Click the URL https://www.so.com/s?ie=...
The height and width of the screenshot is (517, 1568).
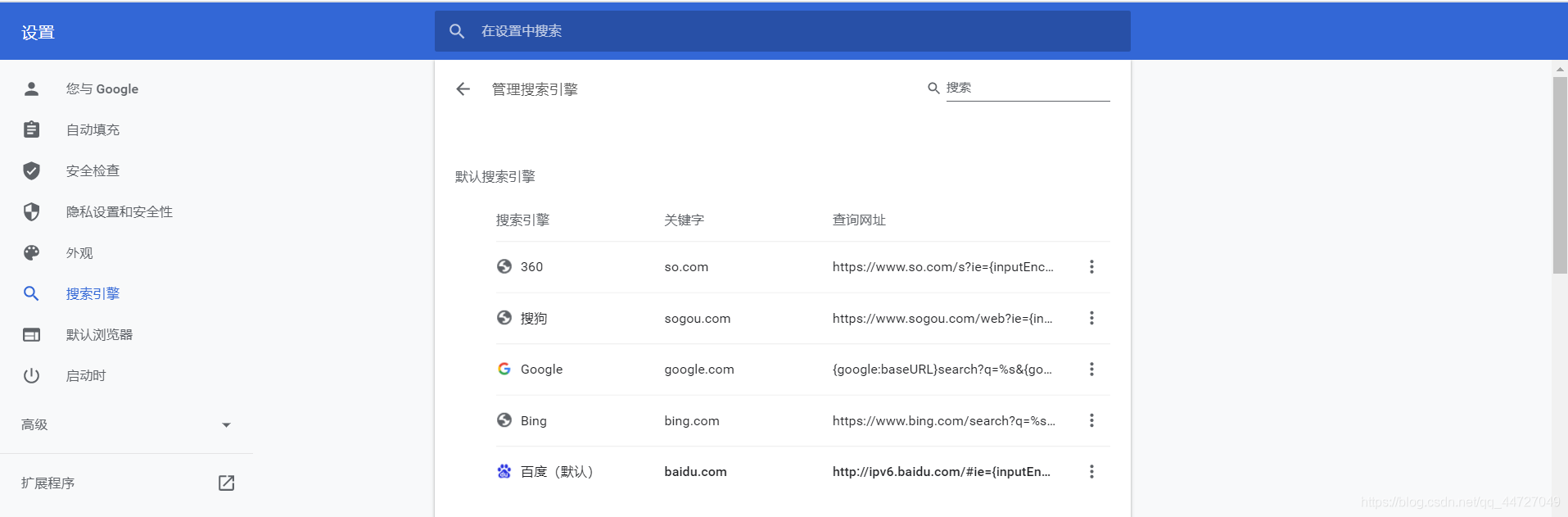(x=943, y=267)
